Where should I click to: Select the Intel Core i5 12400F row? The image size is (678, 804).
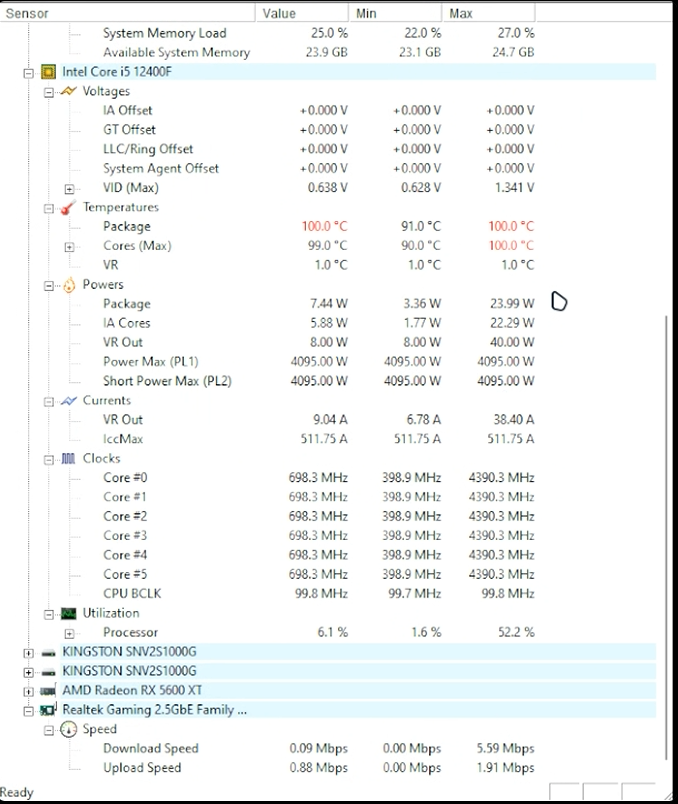click(358, 72)
